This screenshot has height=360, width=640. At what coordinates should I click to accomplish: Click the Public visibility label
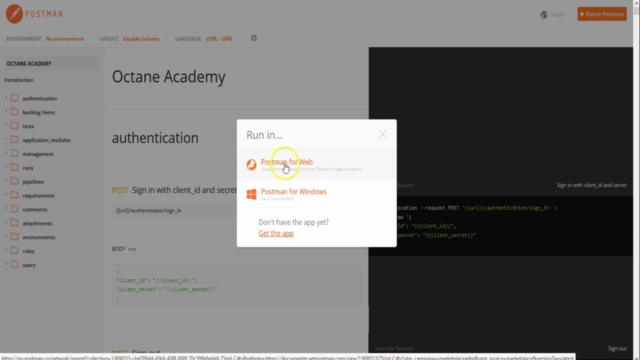pyautogui.click(x=557, y=15)
